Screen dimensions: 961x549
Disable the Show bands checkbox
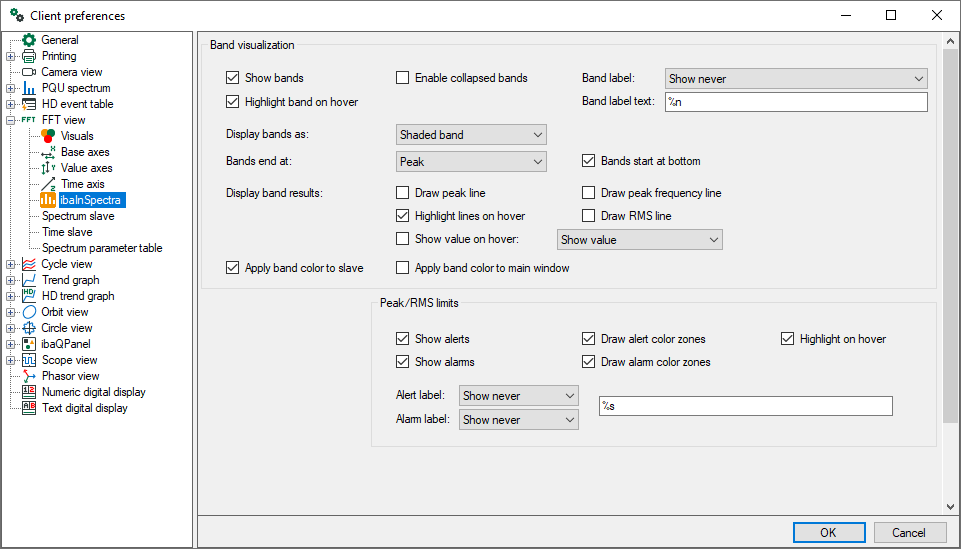point(233,78)
